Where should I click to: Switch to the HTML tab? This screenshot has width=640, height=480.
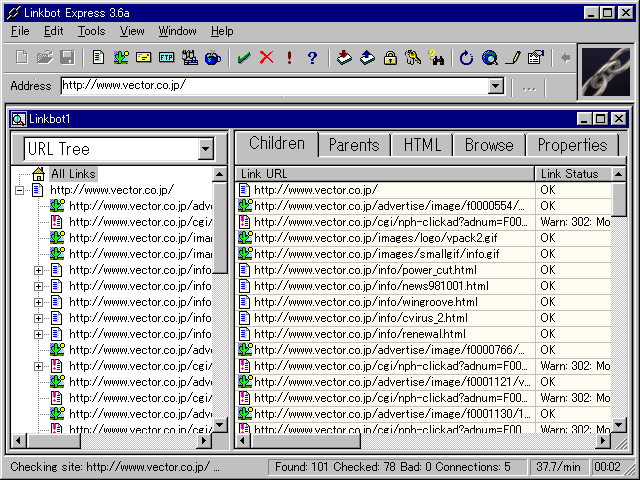(x=422, y=145)
